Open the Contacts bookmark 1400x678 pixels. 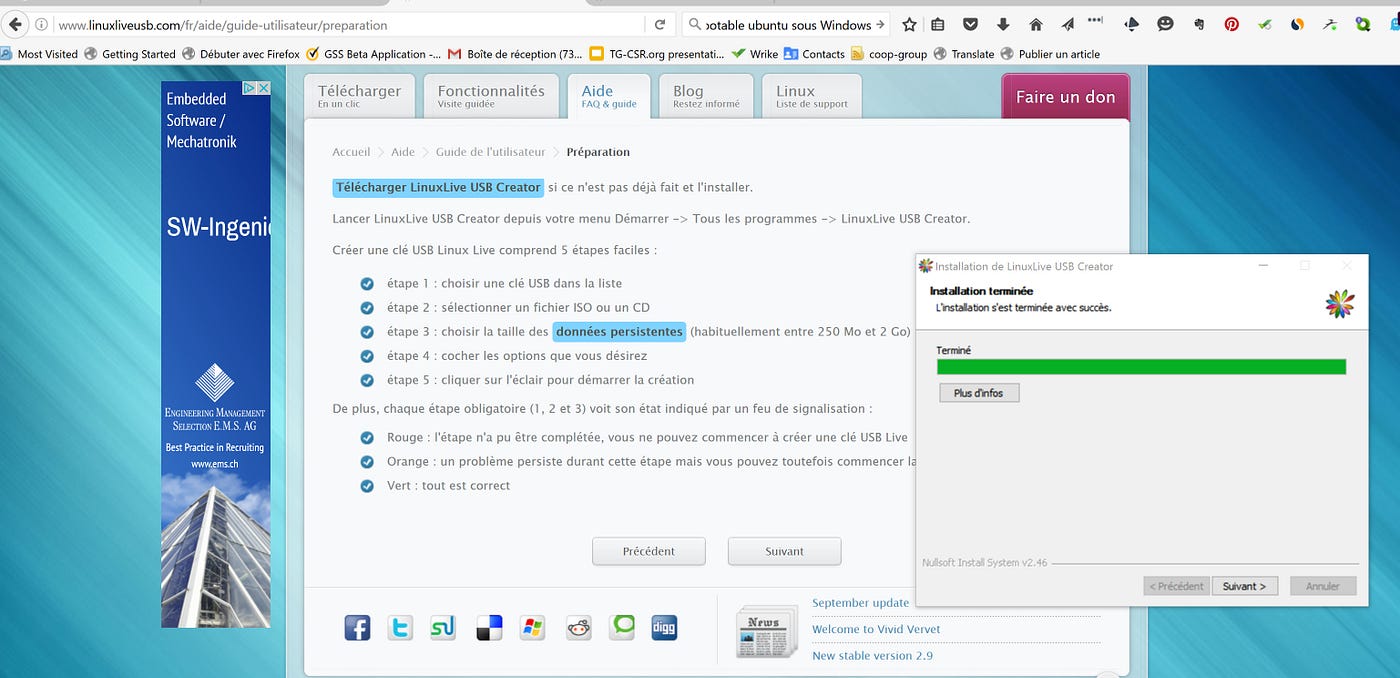click(814, 54)
